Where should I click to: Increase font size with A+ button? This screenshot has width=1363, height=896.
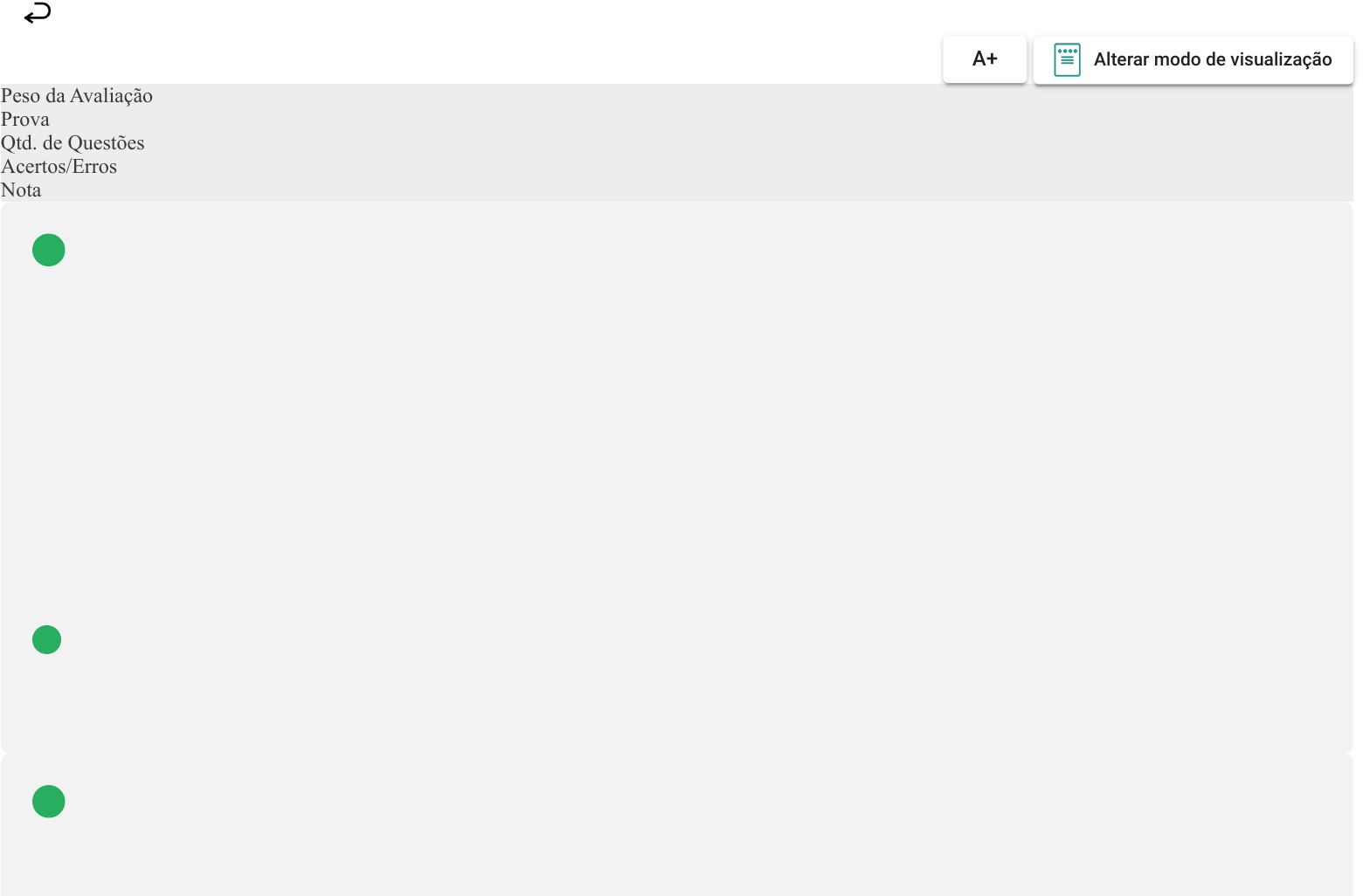(985, 59)
